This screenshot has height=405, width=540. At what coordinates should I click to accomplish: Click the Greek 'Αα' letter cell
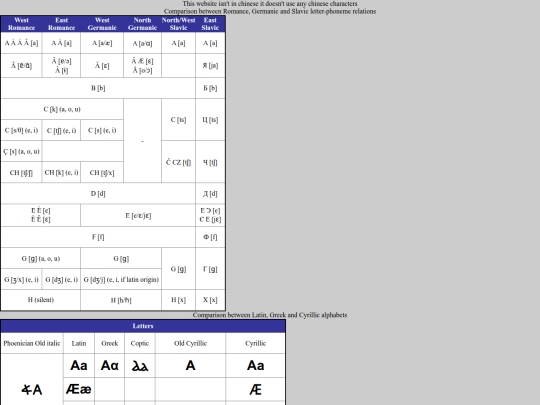[110, 365]
